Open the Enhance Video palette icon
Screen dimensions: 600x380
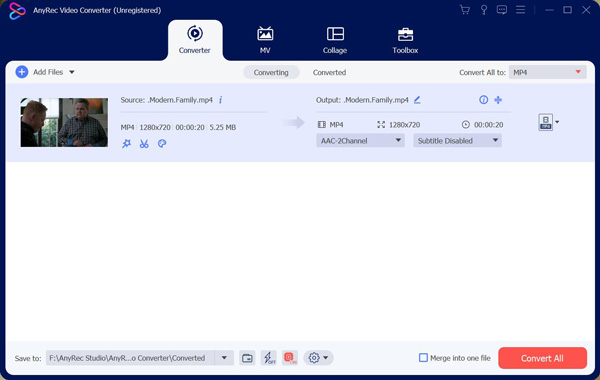[x=162, y=144]
